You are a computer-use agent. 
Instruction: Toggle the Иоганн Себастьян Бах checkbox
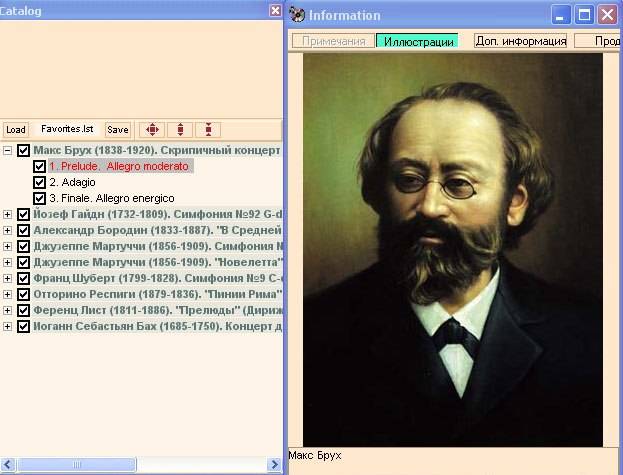(23, 326)
